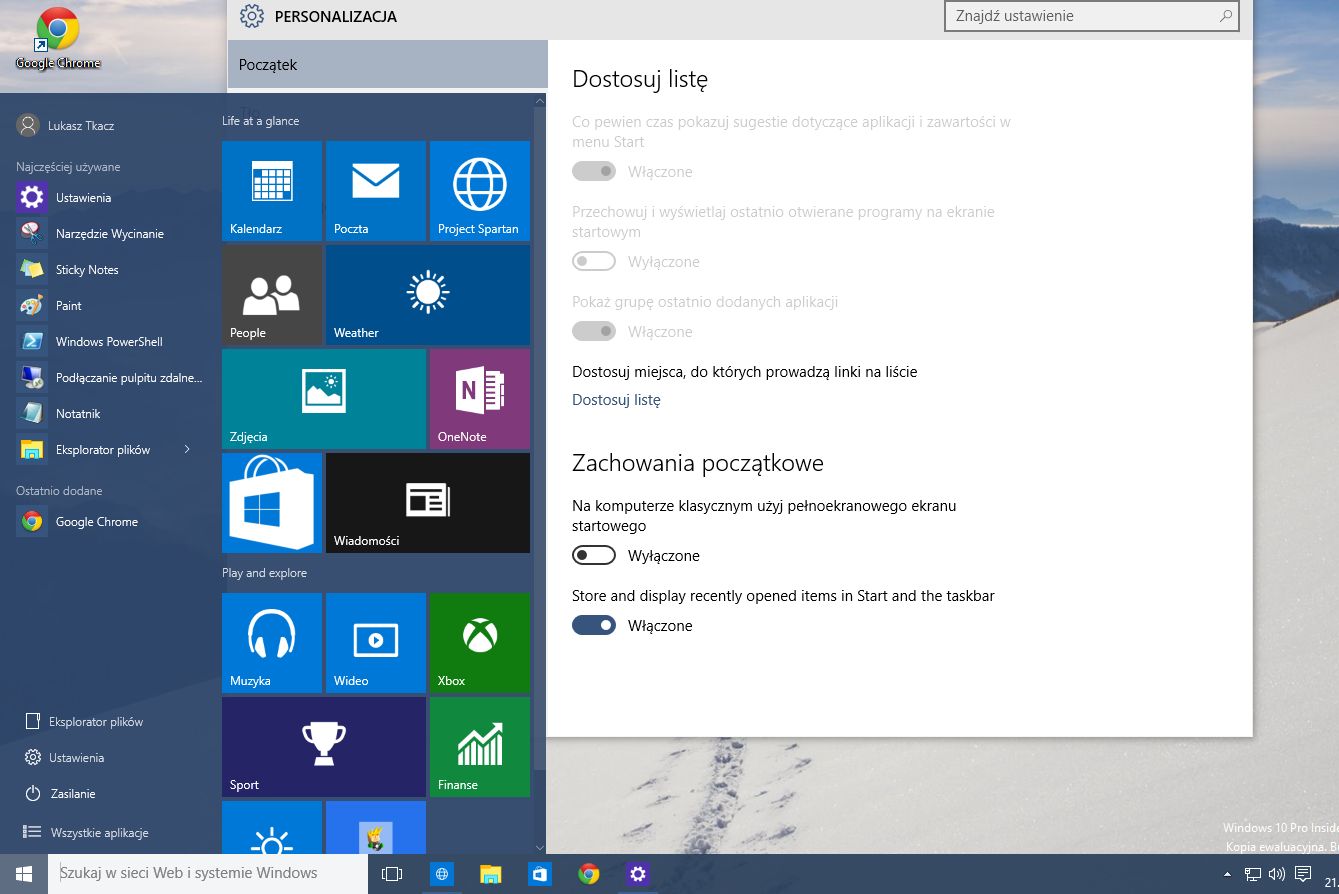Open the Poczta mail tile
The image size is (1339, 894).
(x=376, y=191)
